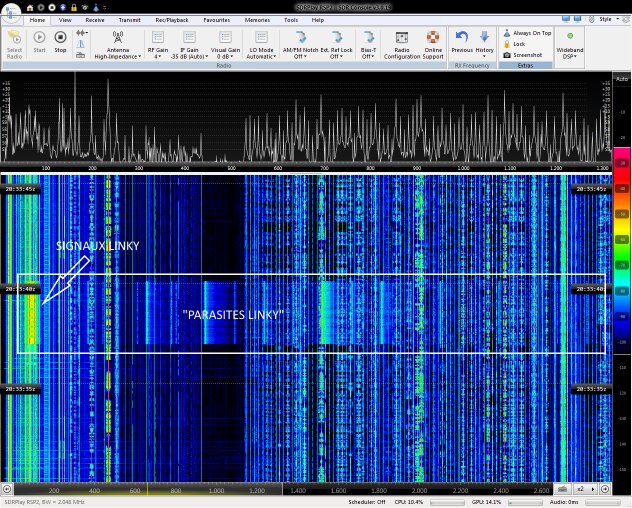The image size is (632, 508).
Task: Click the waterfall colour scale bar
Action: click(622, 250)
